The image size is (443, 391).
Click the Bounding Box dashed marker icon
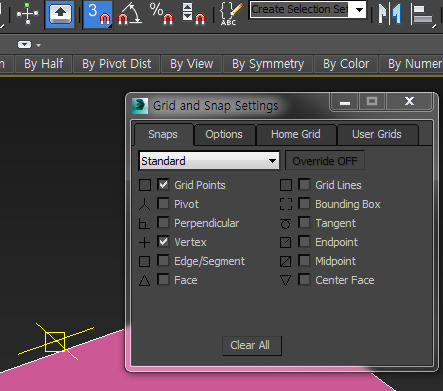coord(286,204)
